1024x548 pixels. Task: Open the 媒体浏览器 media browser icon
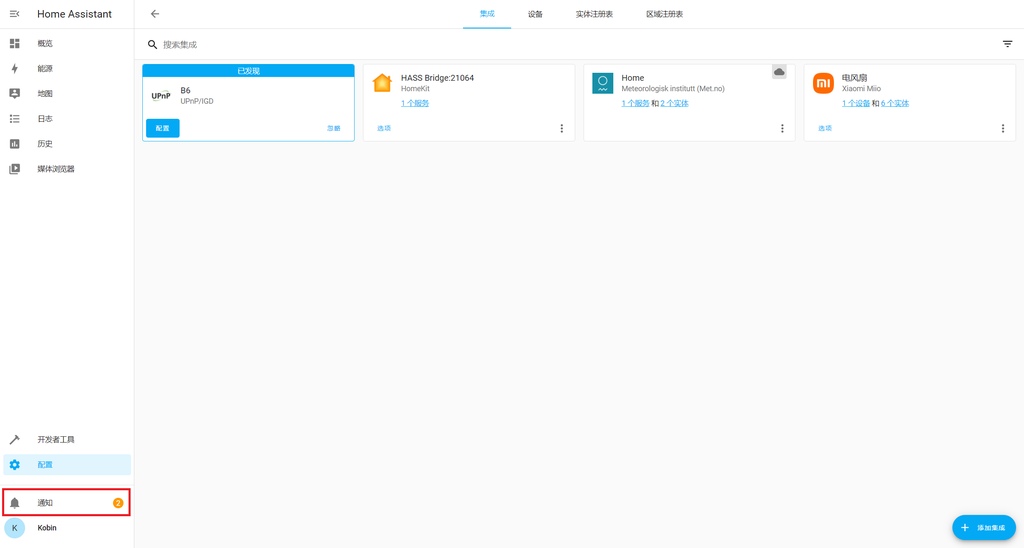14,169
